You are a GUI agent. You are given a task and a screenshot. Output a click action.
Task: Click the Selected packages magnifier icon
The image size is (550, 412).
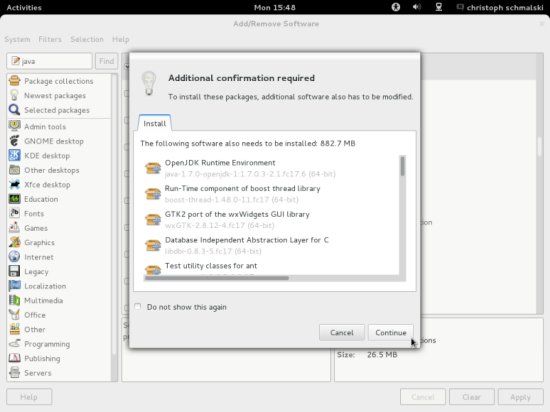[x=14, y=110]
